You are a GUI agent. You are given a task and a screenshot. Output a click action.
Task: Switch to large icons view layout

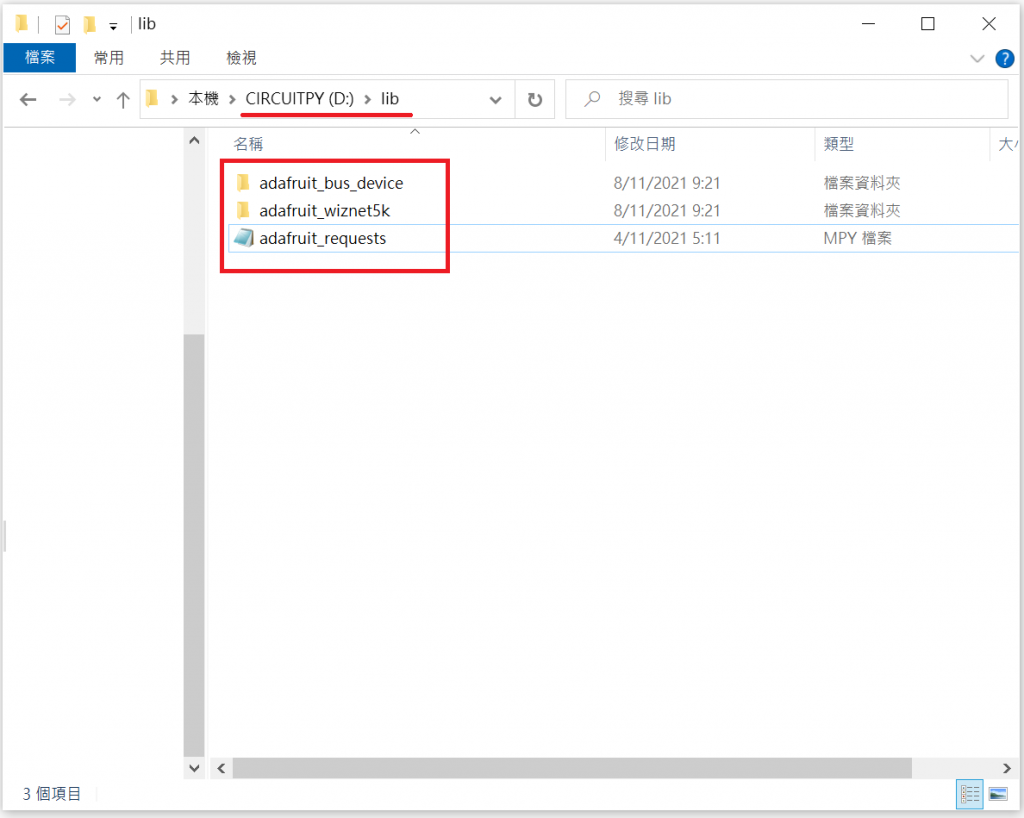998,794
